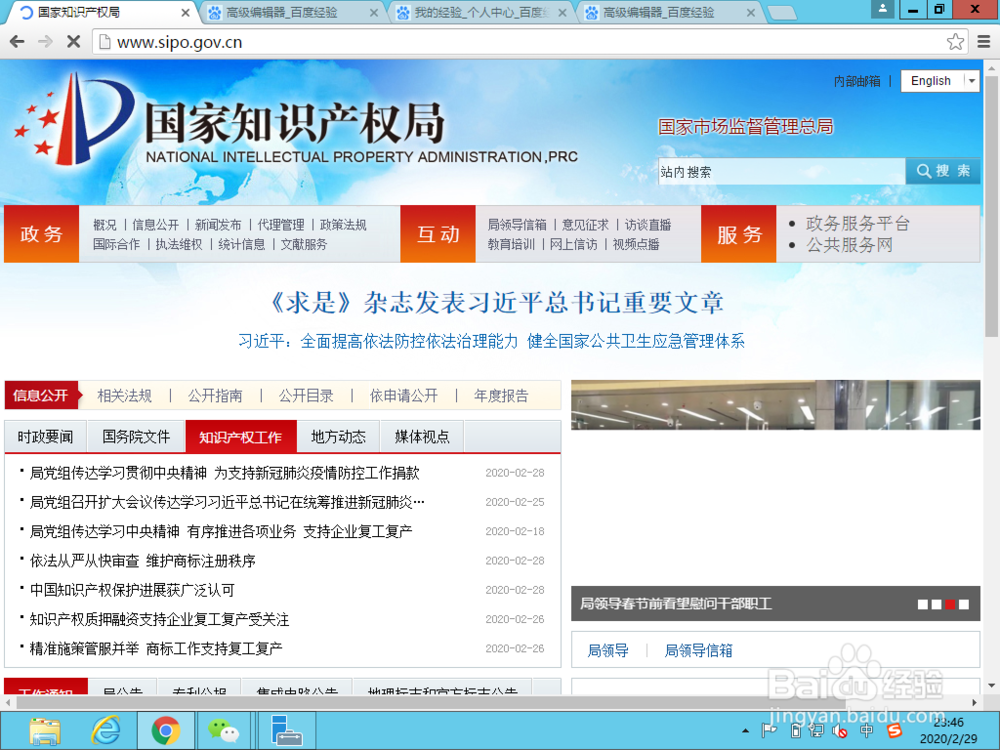
Task: Click the site search magnifier 搜索 button
Action: [943, 171]
